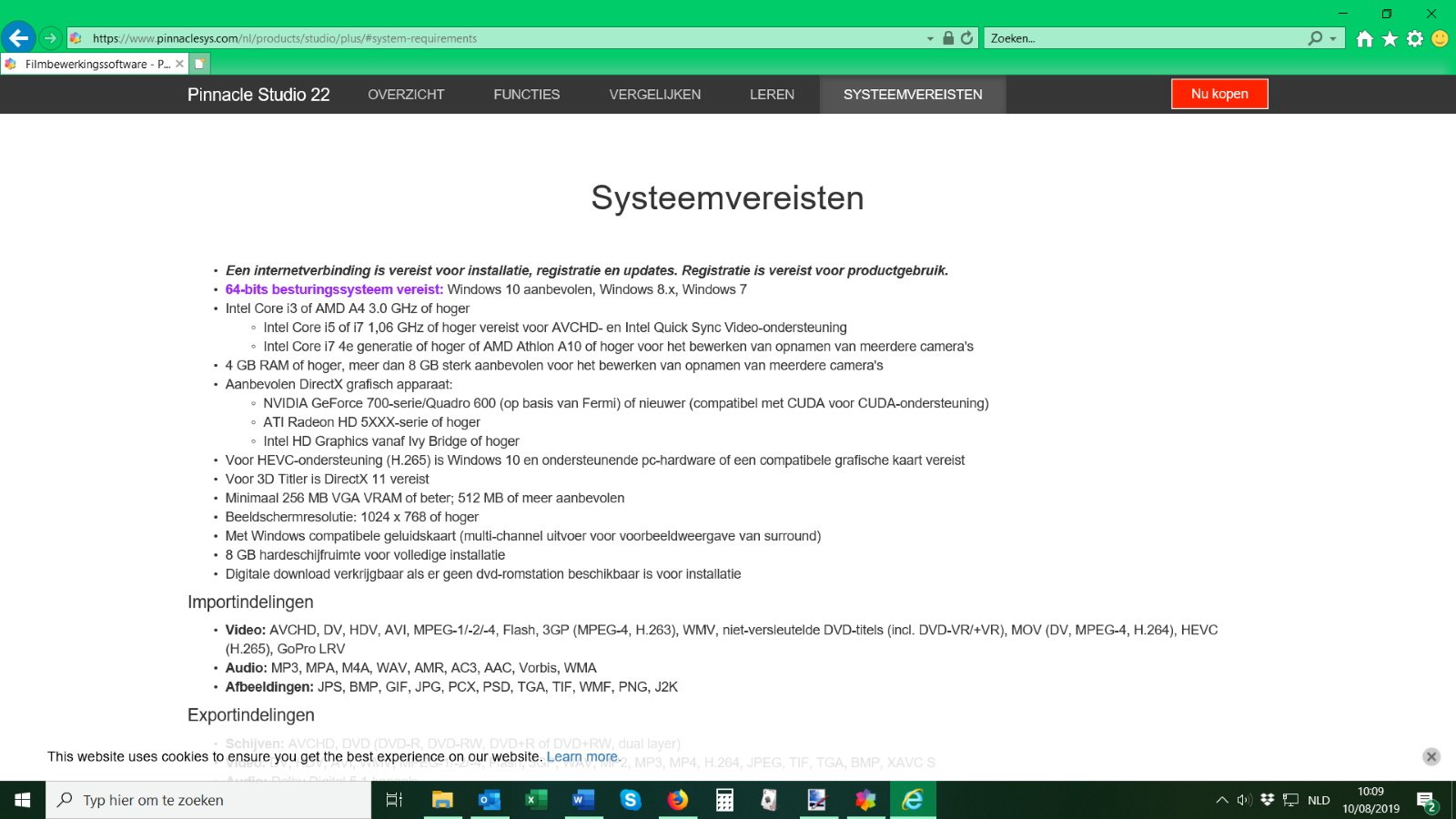Open Word from the taskbar
This screenshot has width=1456, height=819.
(583, 800)
